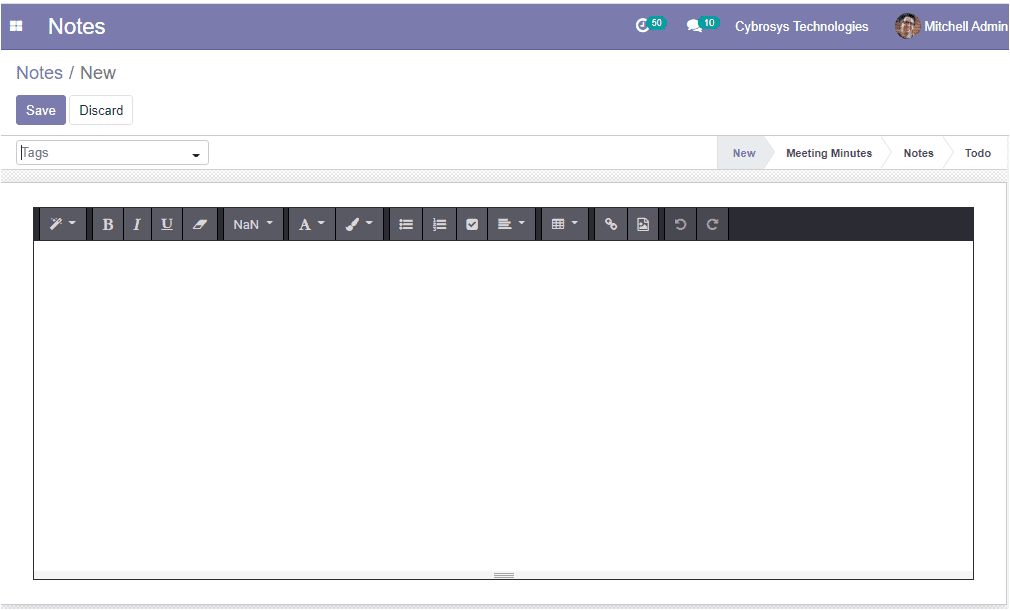This screenshot has width=1010, height=610.
Task: Undo the last edit
Action: pyautogui.click(x=680, y=224)
